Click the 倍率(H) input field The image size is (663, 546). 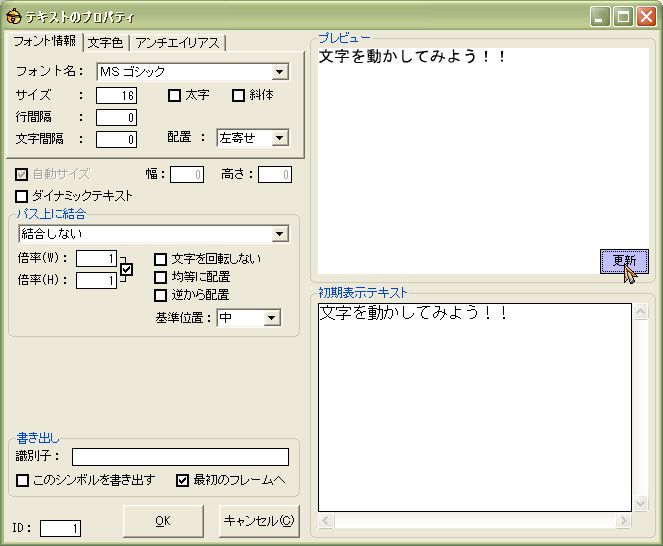tap(96, 280)
